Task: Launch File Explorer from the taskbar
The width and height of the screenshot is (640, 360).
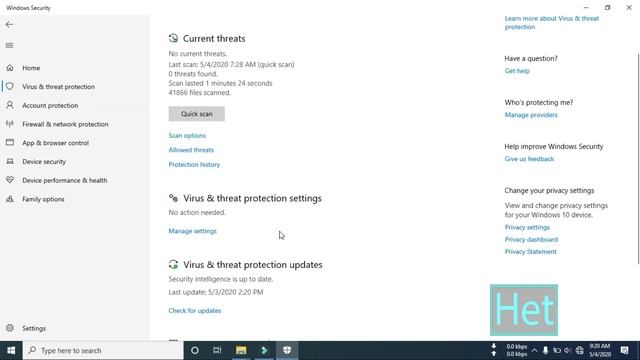Action: click(241, 350)
